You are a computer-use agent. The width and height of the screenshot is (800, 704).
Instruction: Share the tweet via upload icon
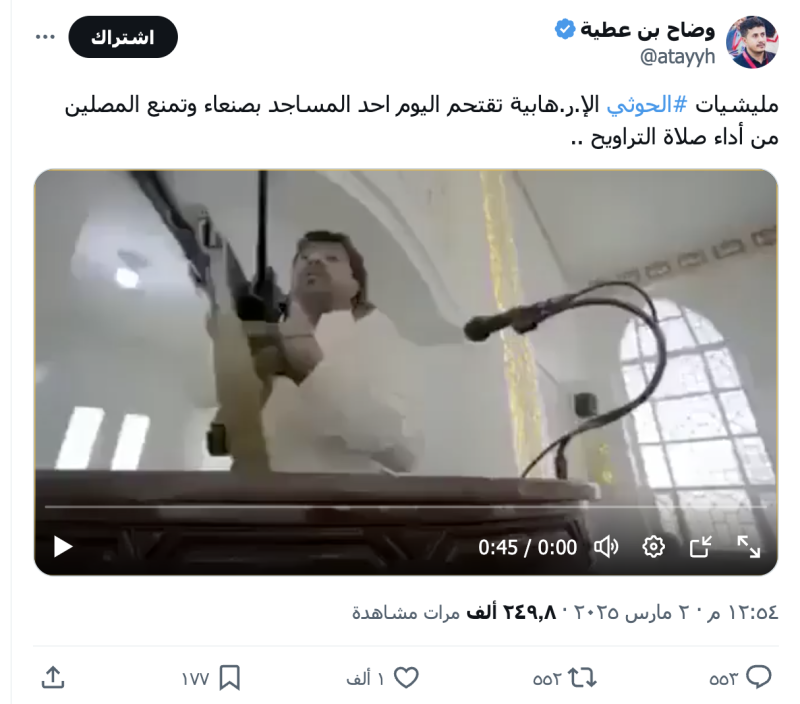53,677
